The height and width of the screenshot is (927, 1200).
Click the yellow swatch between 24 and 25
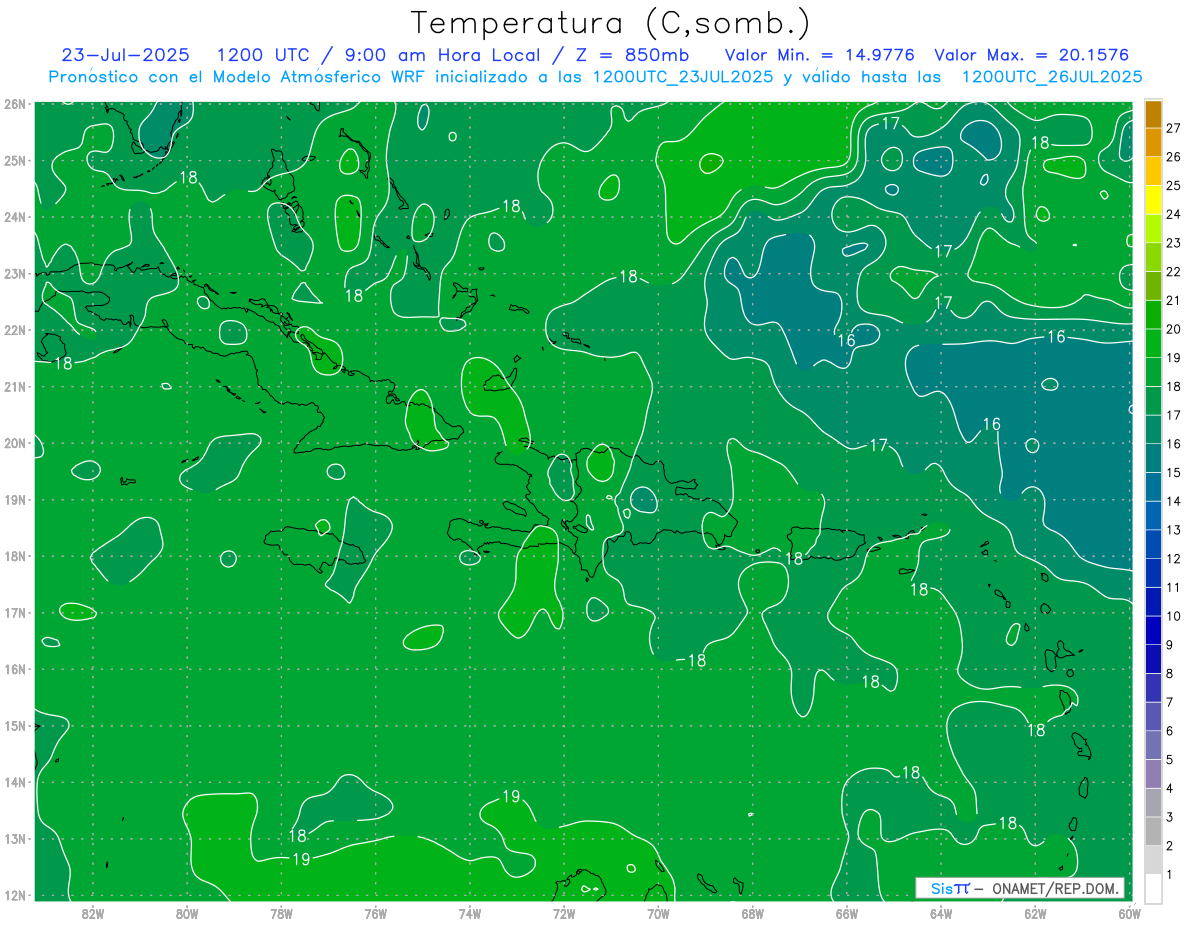[1153, 200]
